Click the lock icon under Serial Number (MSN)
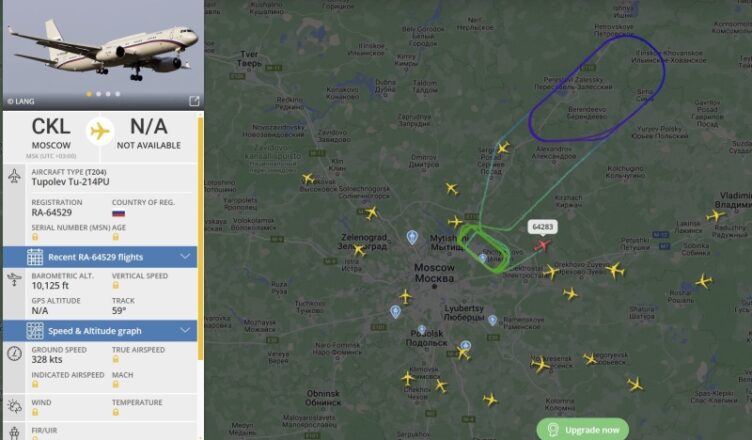Viewport: 752px width, 440px height. point(35,237)
